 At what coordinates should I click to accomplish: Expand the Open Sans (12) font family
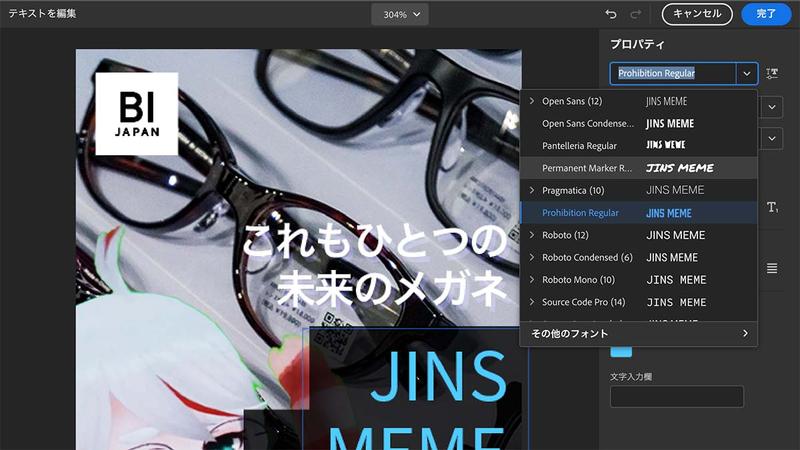pyautogui.click(x=532, y=101)
